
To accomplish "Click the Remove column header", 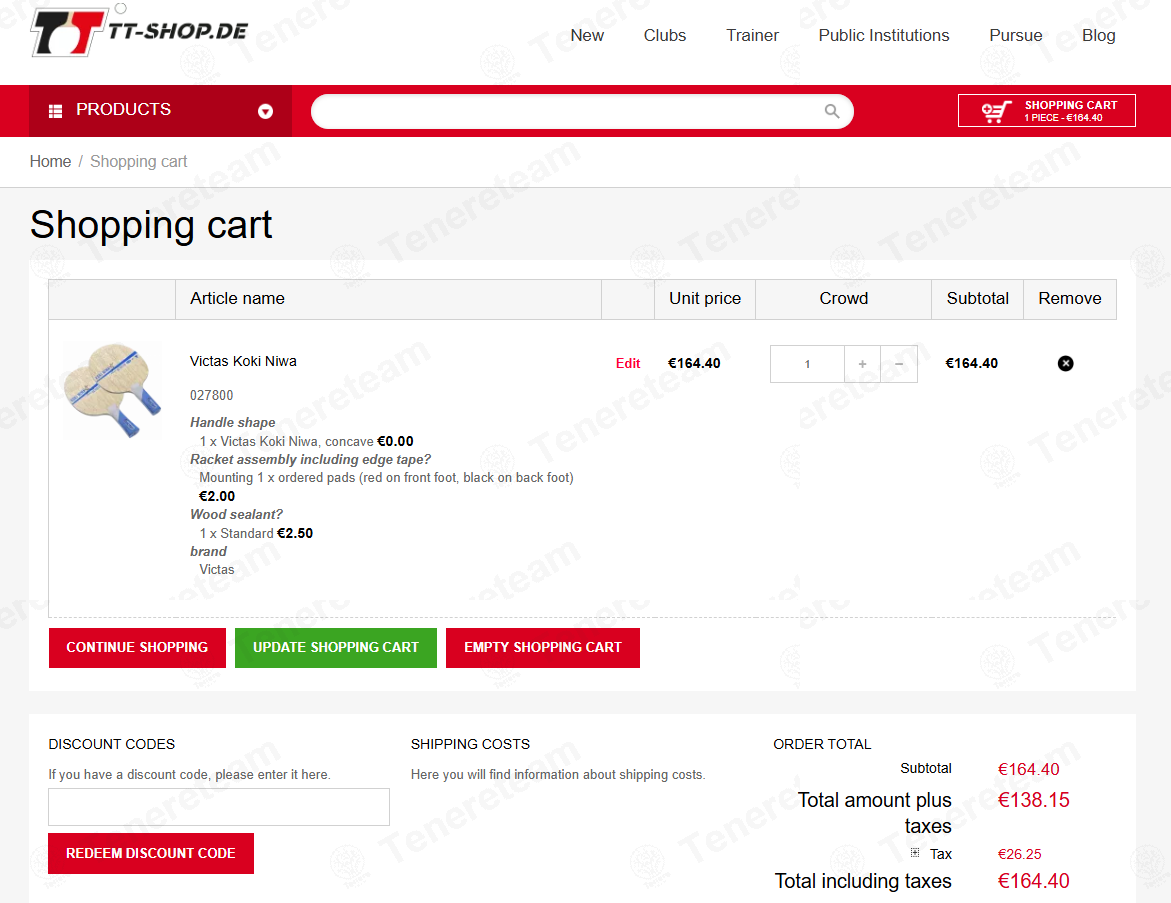I will click(1069, 299).
